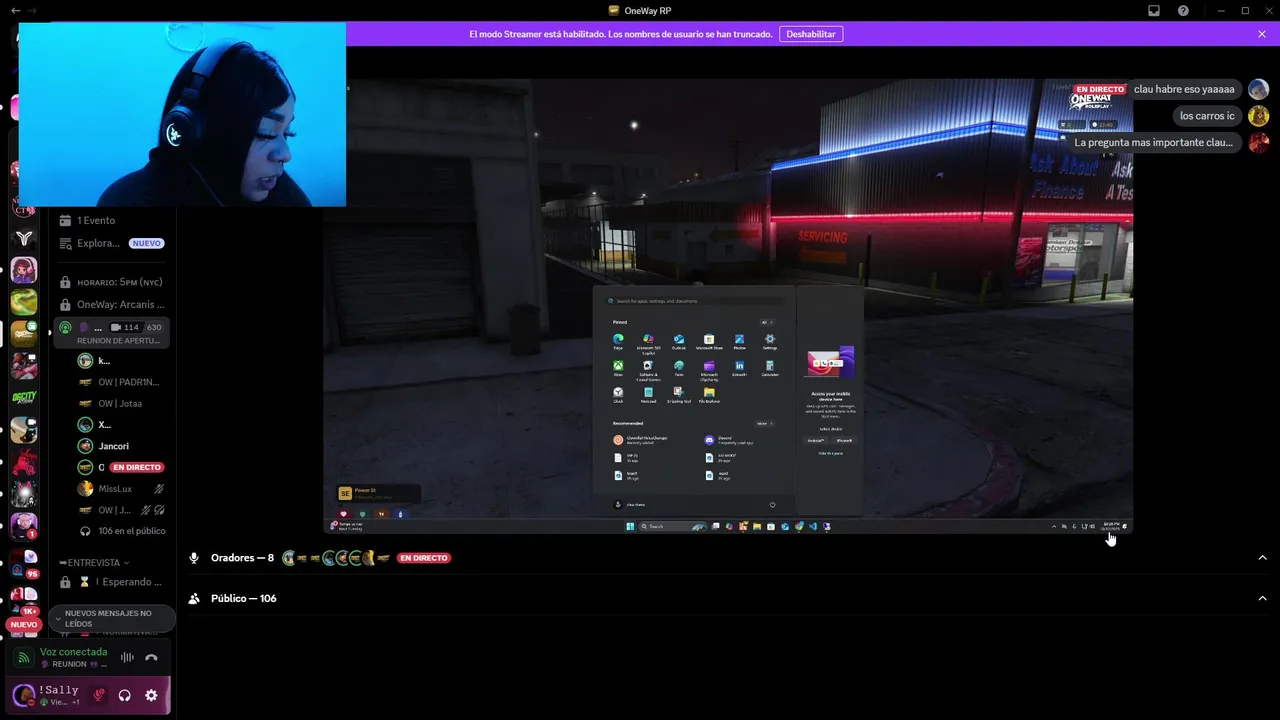Open the 1 Evento events entry

112,220
